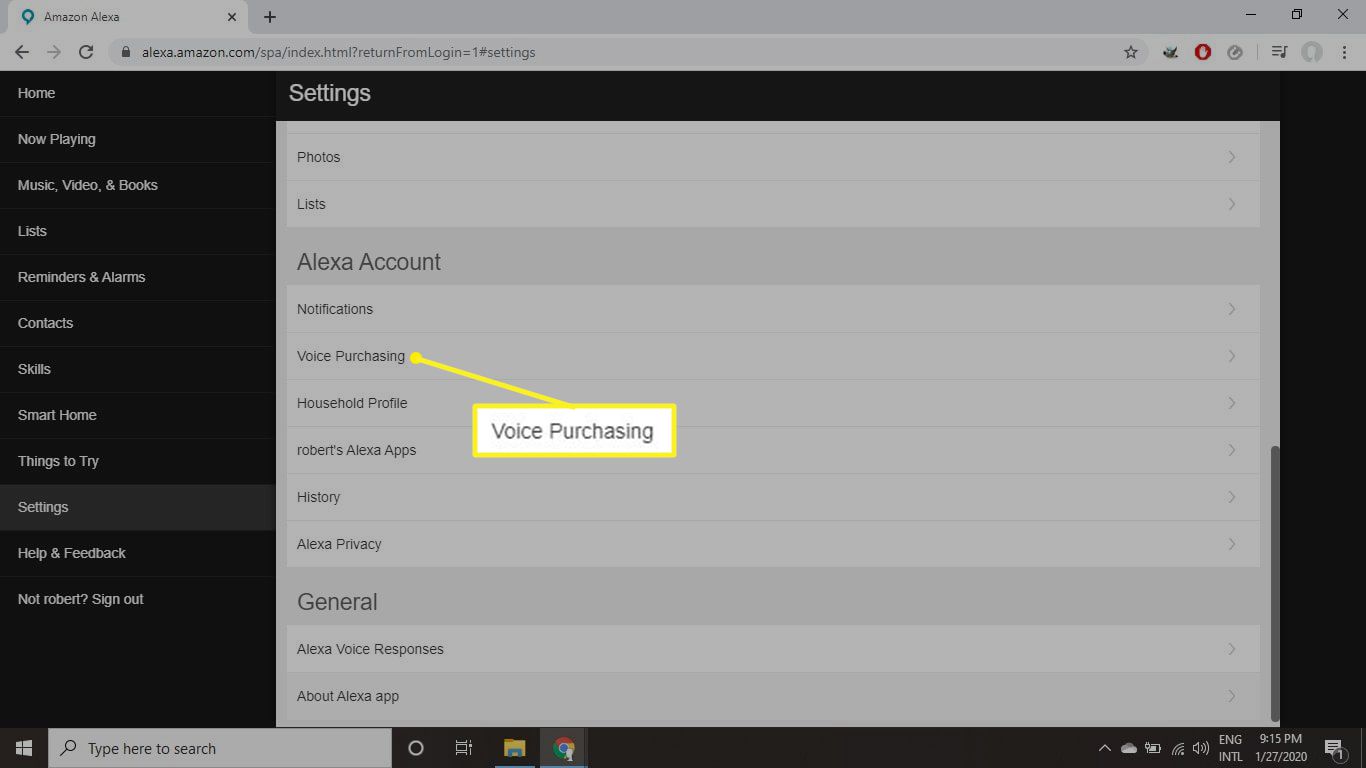Open the Wi-Fi network tray icon

[x=1178, y=748]
